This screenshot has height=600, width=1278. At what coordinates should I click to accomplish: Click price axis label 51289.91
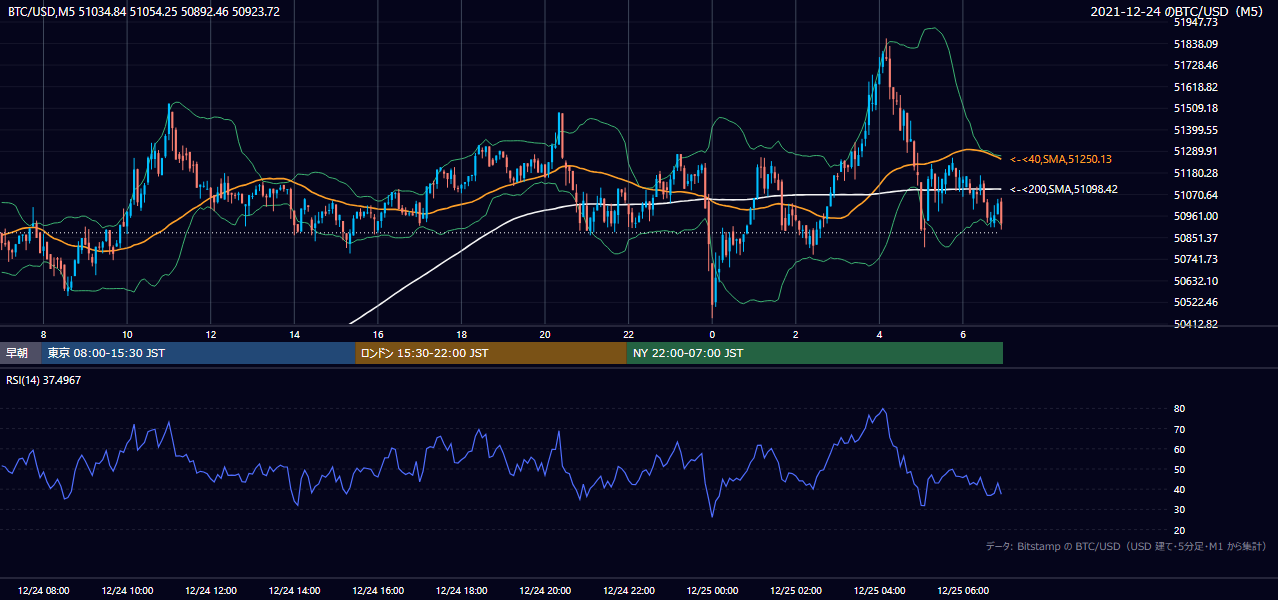[x=1196, y=151]
